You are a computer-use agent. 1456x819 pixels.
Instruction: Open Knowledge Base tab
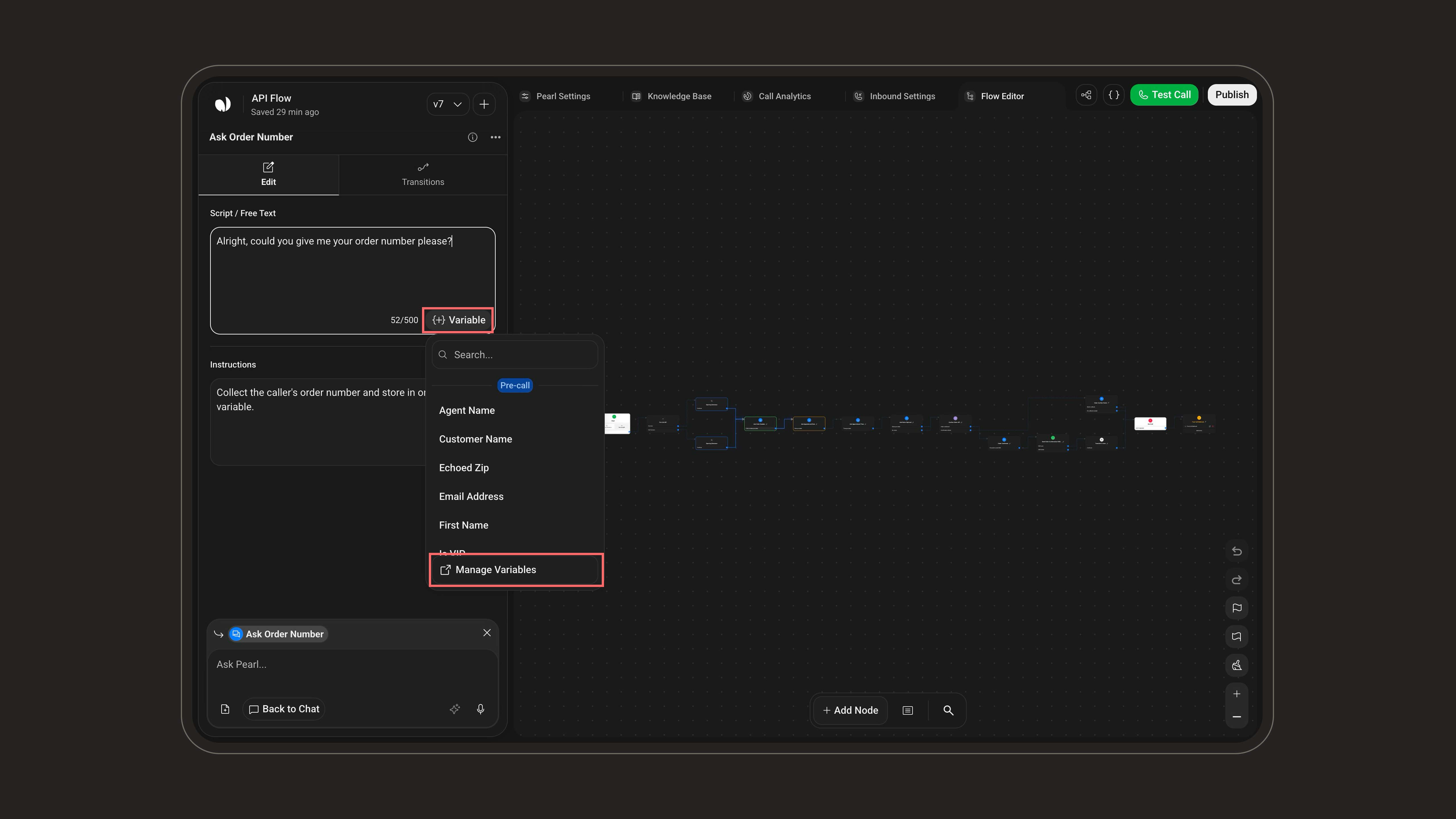(671, 96)
